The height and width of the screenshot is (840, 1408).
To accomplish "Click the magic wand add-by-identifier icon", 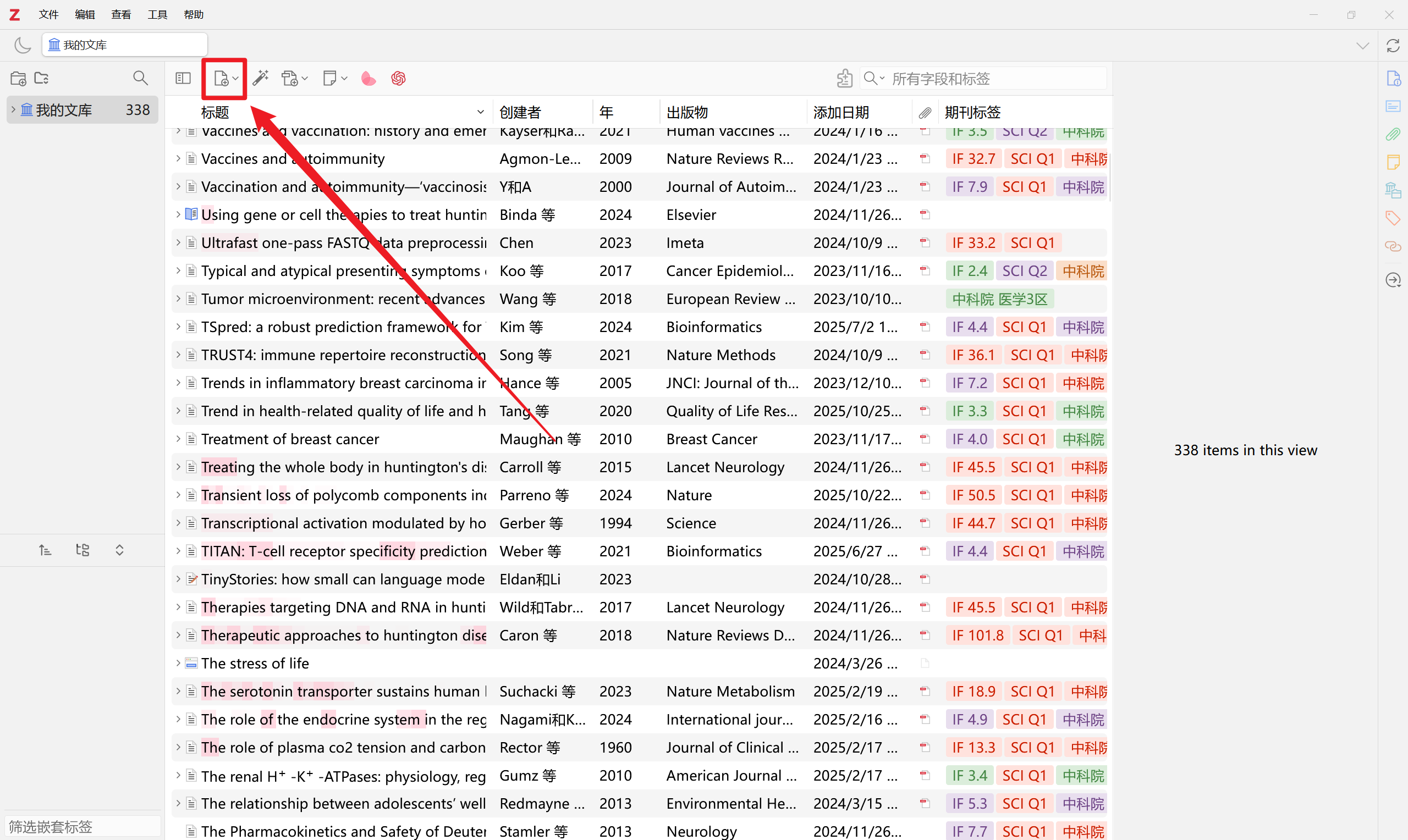I will pos(261,78).
